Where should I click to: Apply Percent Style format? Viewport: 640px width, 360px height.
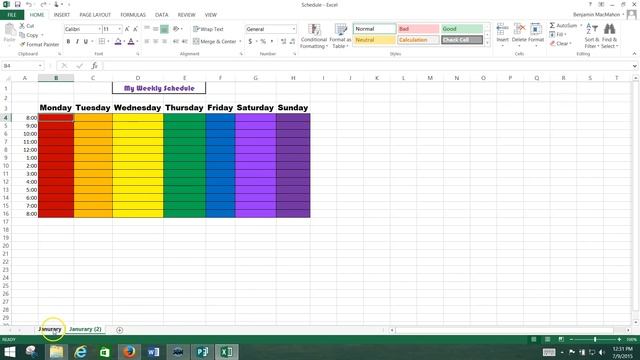click(263, 41)
